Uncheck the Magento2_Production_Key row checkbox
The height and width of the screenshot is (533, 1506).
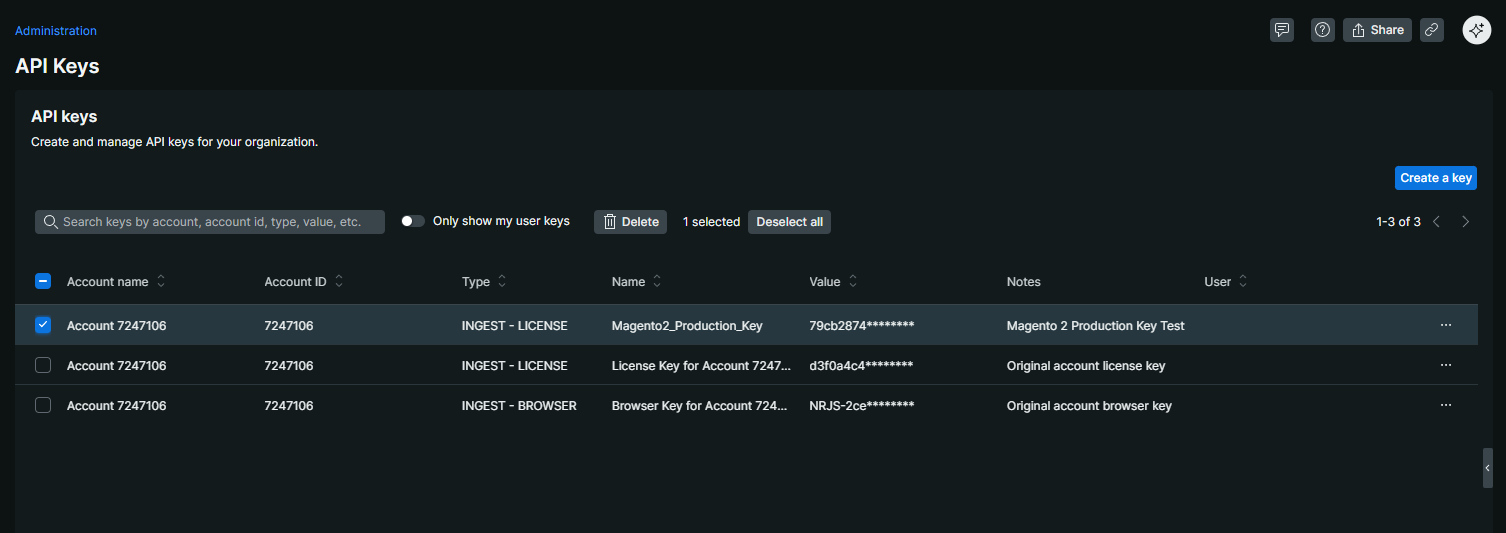click(43, 325)
